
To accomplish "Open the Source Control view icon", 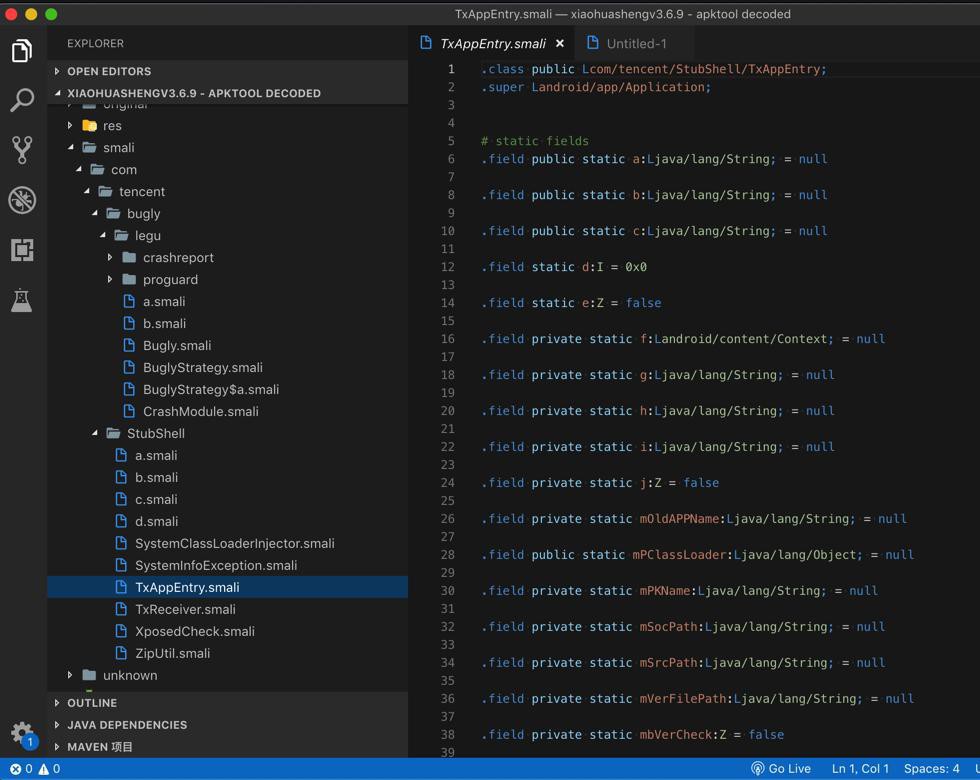I will tap(22, 150).
